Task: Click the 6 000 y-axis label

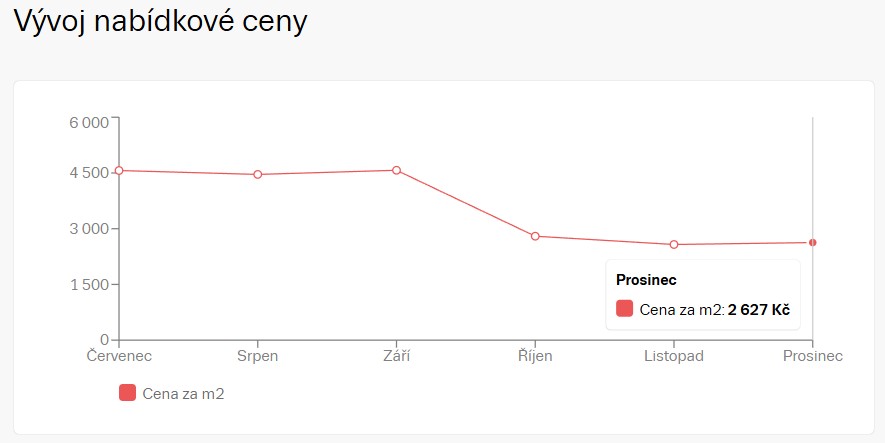Action: [x=88, y=123]
